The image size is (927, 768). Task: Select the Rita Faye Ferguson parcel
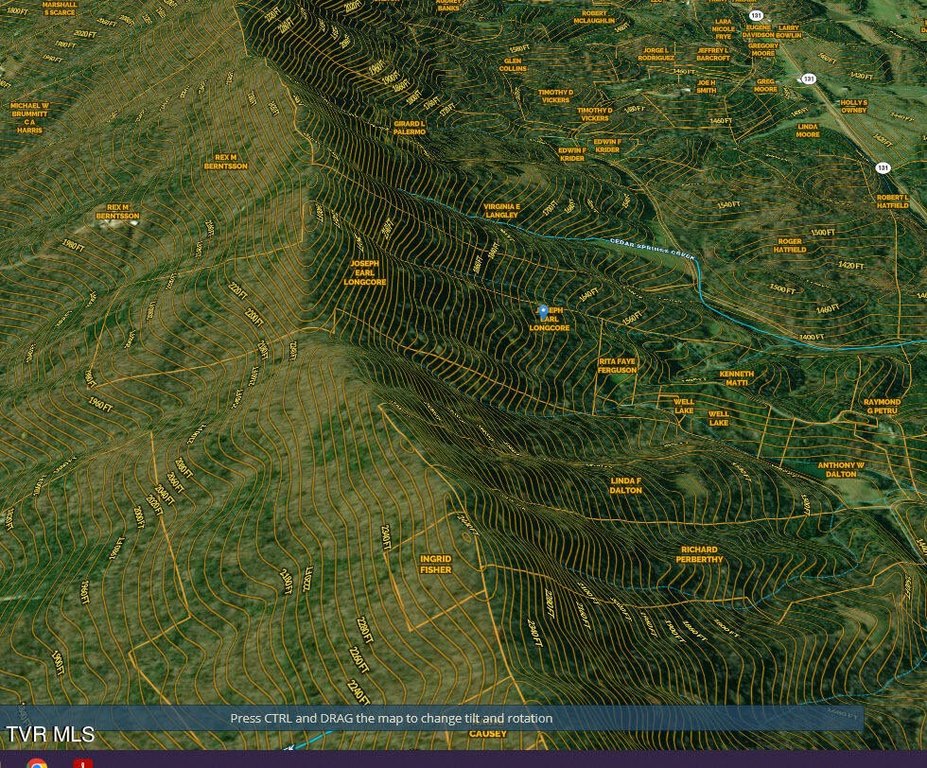pos(617,365)
